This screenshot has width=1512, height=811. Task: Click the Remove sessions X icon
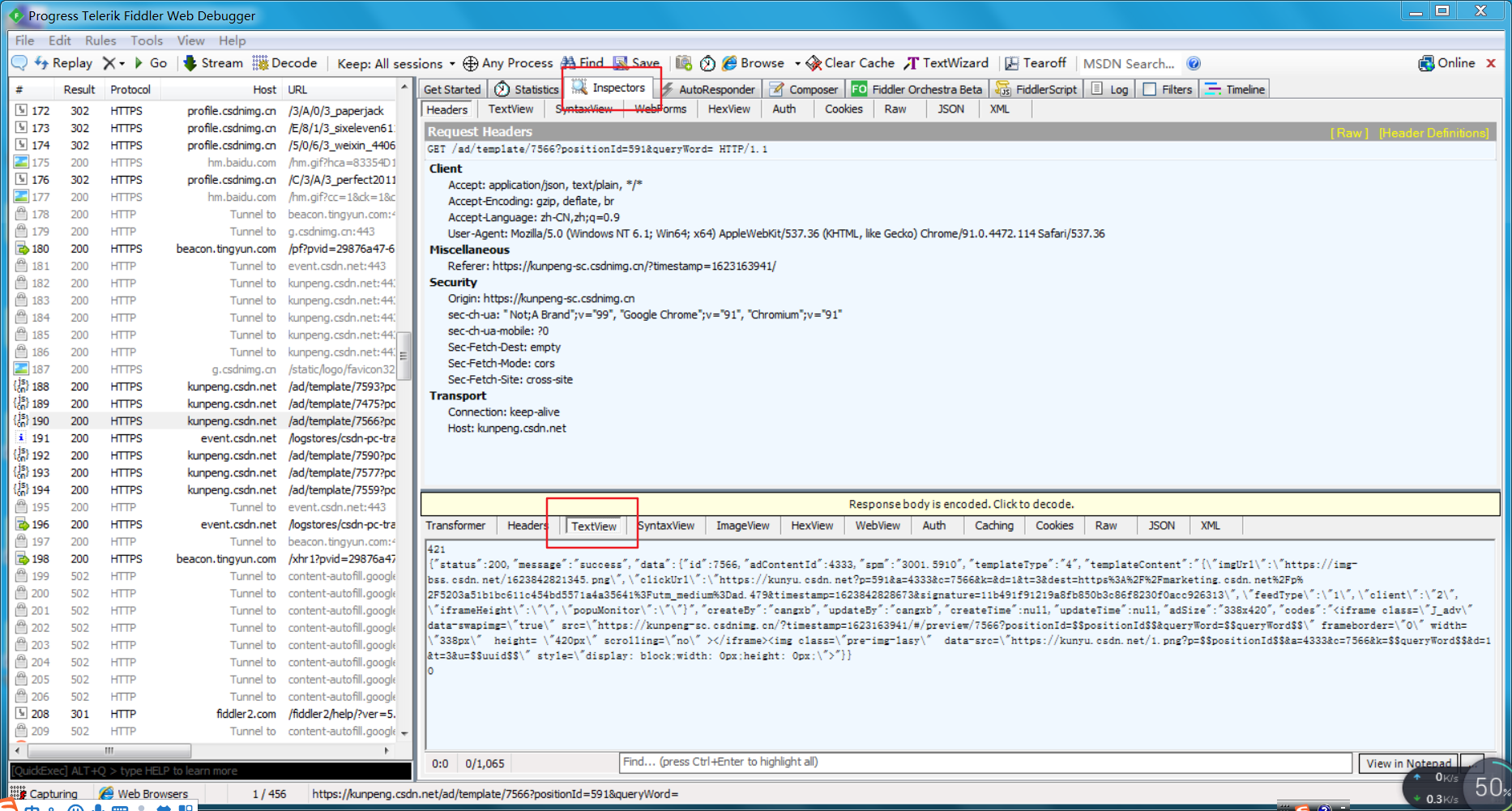[109, 63]
